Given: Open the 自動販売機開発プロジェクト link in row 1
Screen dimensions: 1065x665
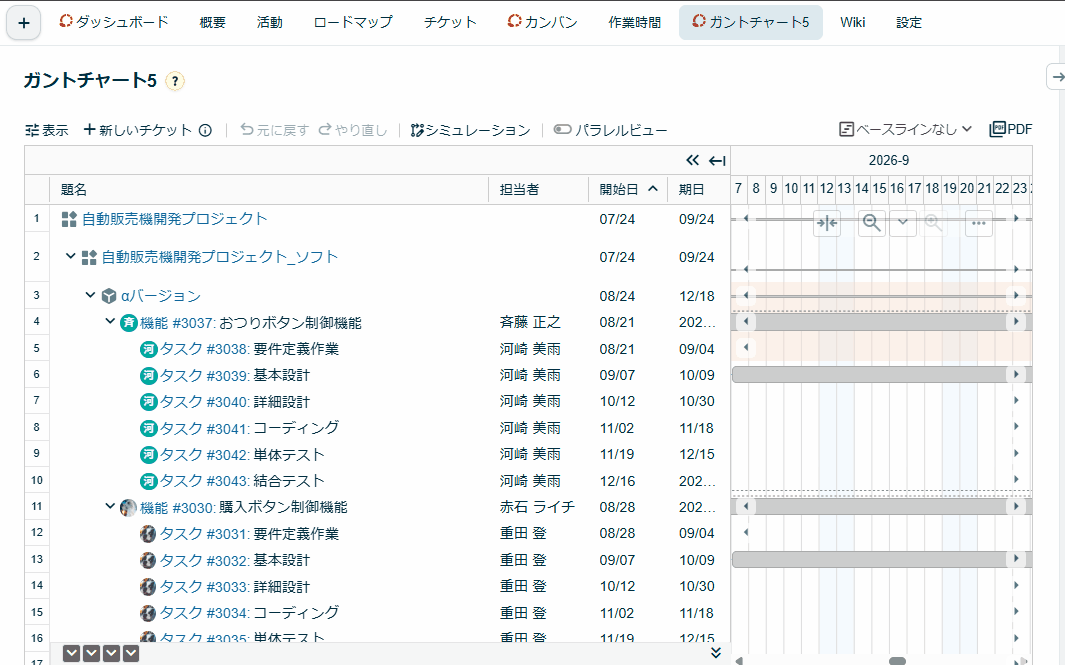Looking at the screenshot, I should tap(175, 219).
